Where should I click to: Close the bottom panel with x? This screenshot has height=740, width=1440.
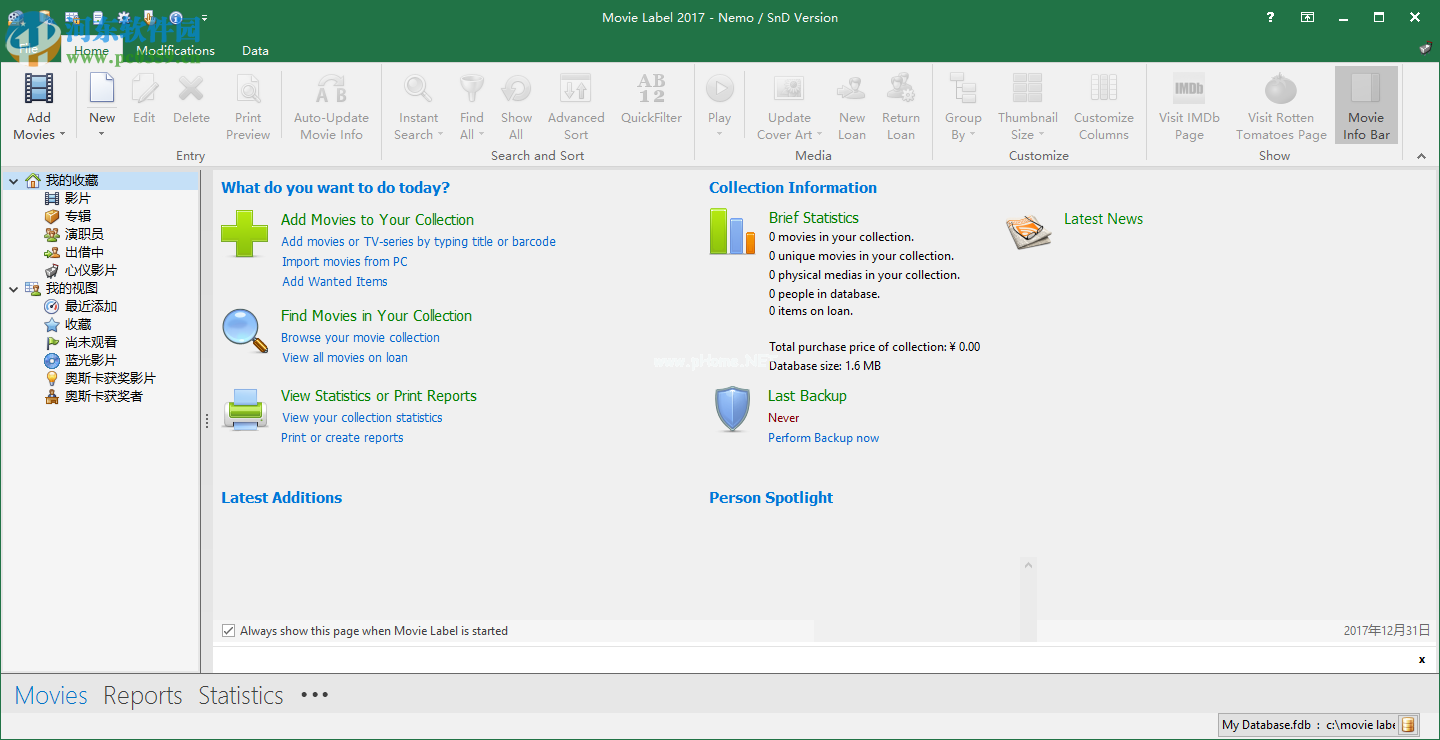click(1422, 660)
